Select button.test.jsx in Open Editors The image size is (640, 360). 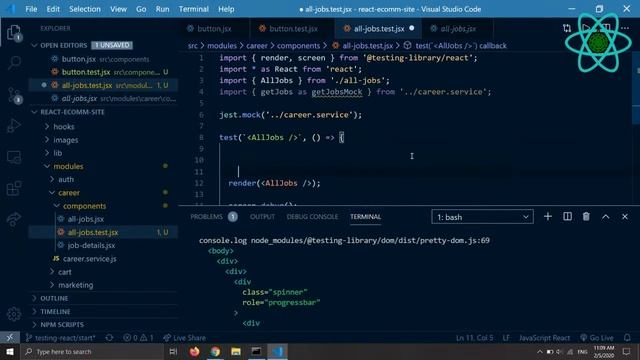pyautogui.click(x=104, y=72)
